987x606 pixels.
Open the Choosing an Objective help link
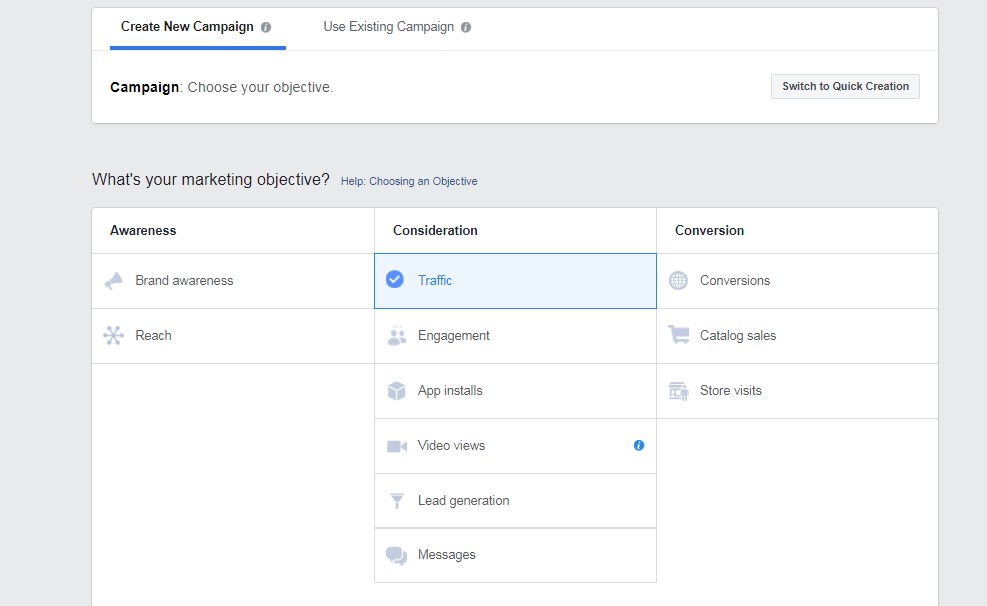click(409, 182)
